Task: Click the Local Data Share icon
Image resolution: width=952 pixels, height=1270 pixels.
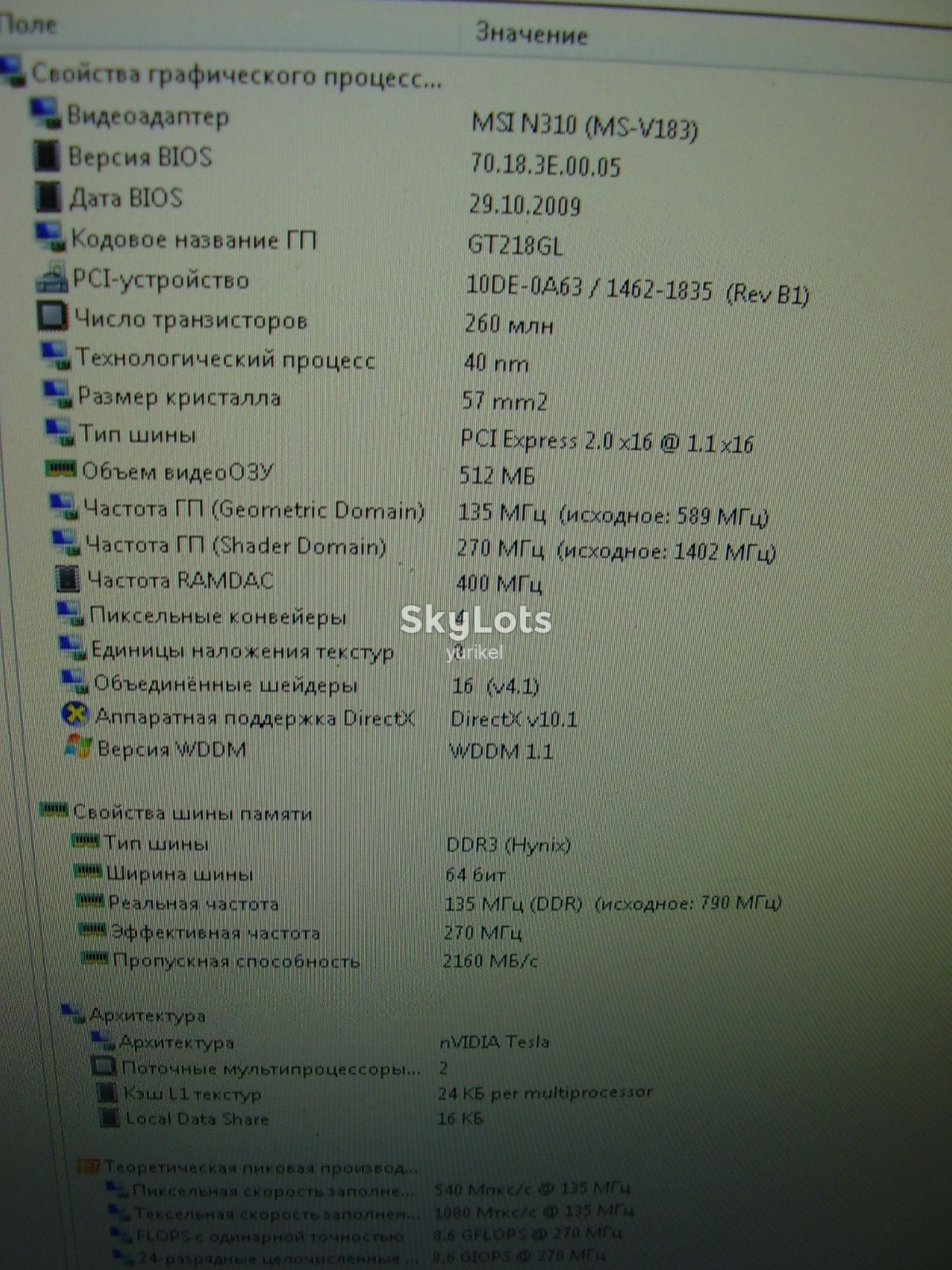Action: coord(109,1118)
